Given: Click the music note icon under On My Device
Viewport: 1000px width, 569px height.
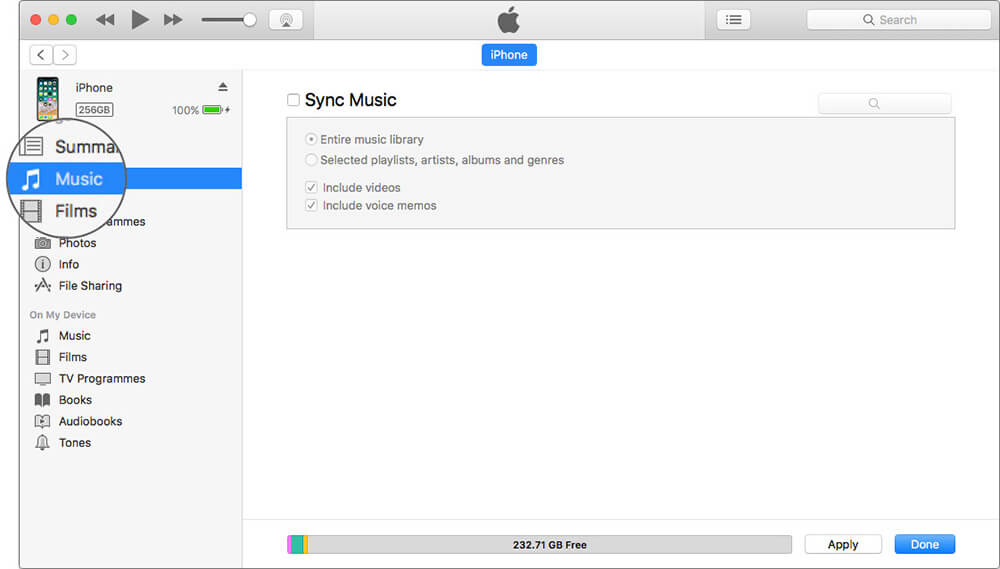Looking at the screenshot, I should point(43,336).
